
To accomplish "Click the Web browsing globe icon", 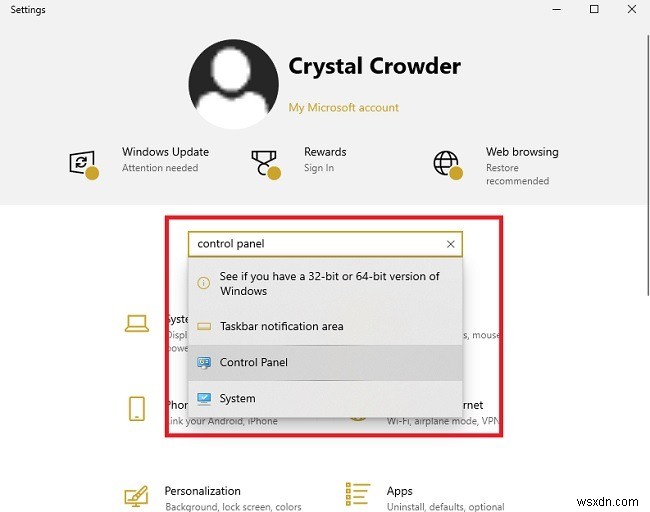I will (448, 165).
